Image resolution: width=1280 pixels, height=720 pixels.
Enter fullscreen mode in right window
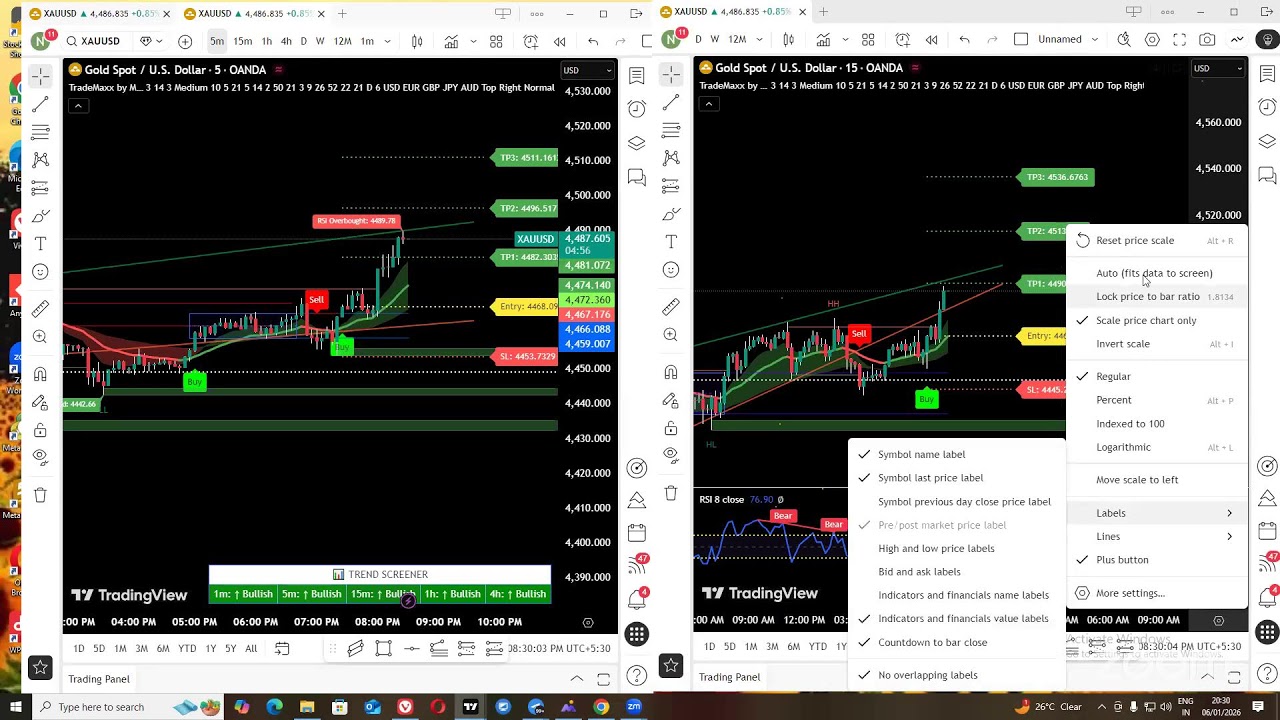click(1180, 39)
